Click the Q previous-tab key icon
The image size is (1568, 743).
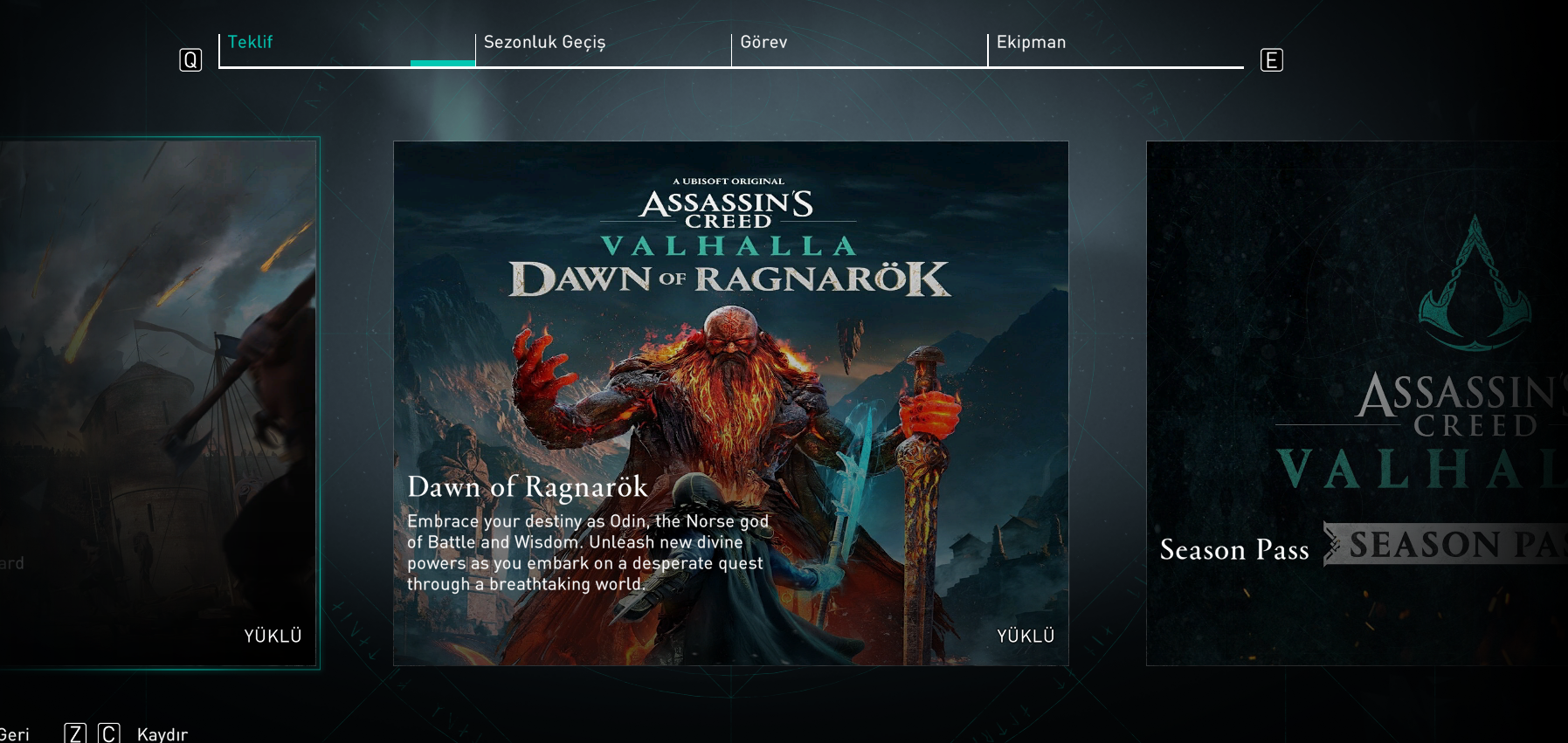click(190, 60)
